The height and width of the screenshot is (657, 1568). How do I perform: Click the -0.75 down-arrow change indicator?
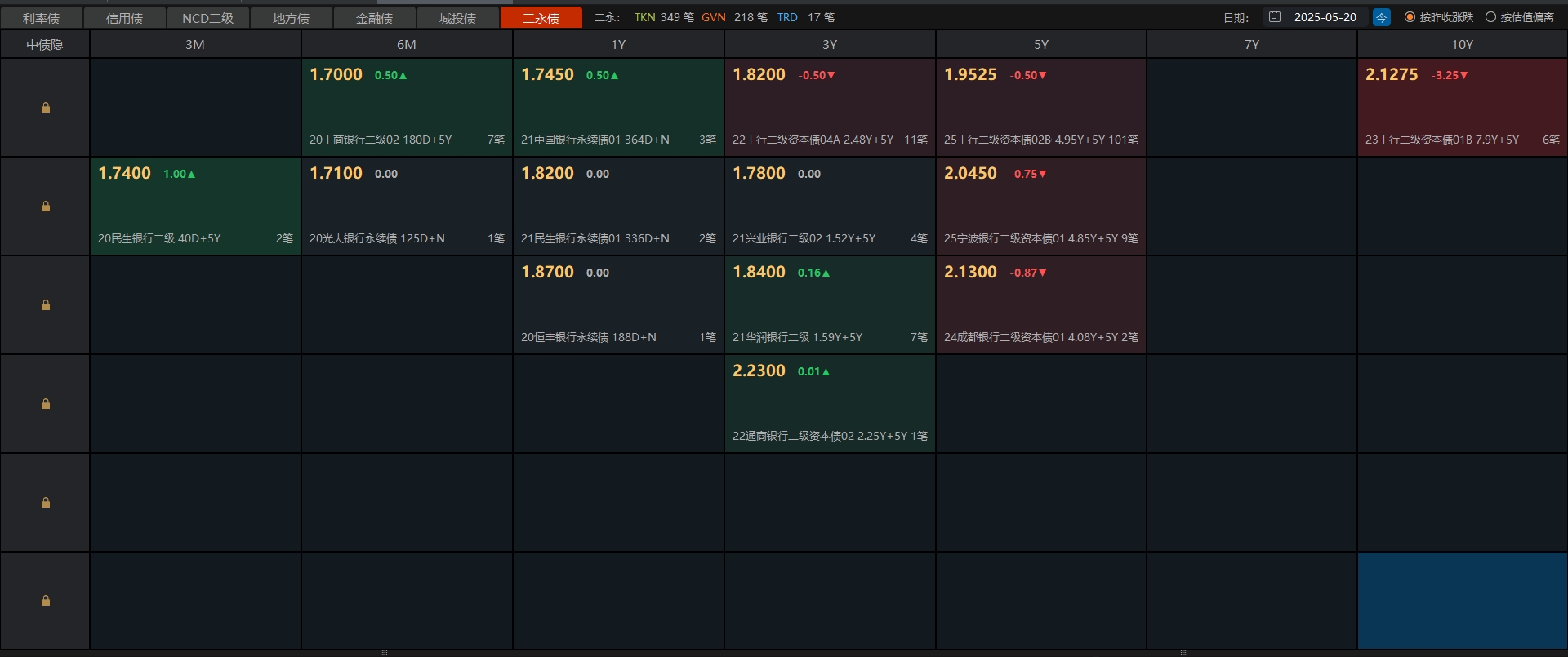1028,174
